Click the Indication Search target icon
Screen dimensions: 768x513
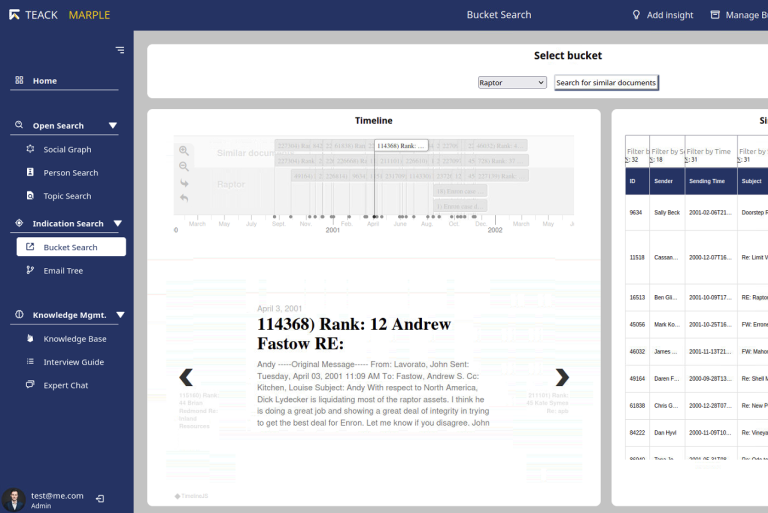point(19,223)
